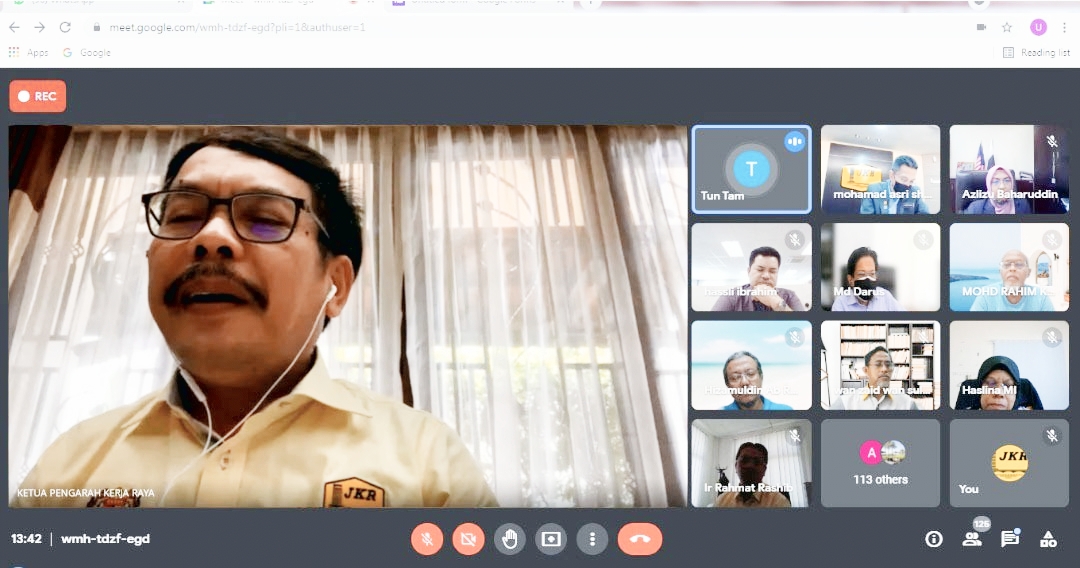Click the muted mic icon on the Haslina MI tile

[x=1052, y=337]
